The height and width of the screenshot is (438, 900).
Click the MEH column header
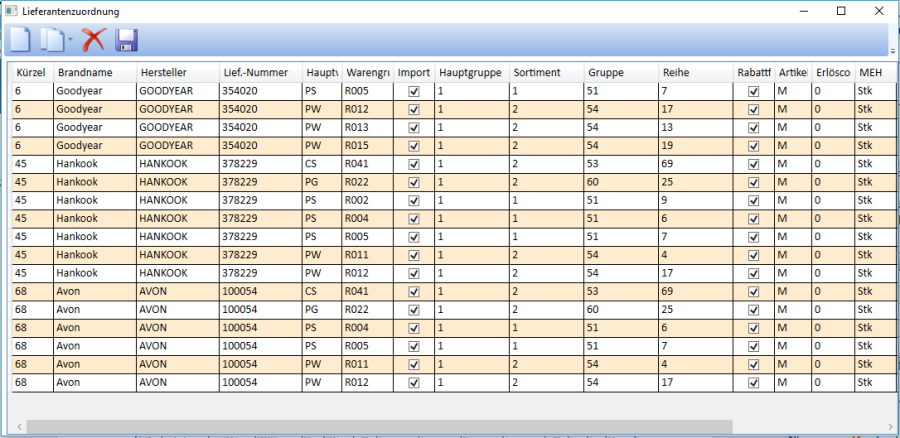click(x=869, y=73)
